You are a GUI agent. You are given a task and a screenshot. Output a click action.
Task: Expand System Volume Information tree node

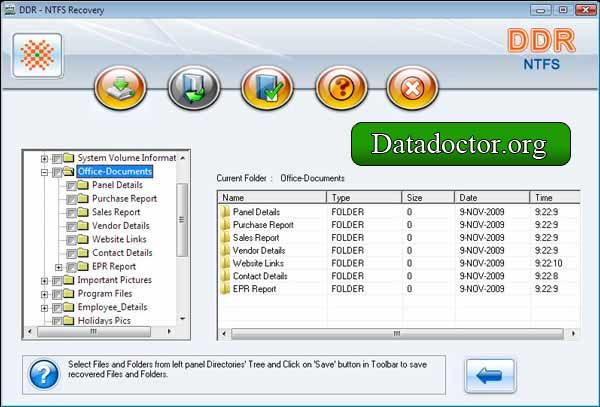click(x=44, y=158)
